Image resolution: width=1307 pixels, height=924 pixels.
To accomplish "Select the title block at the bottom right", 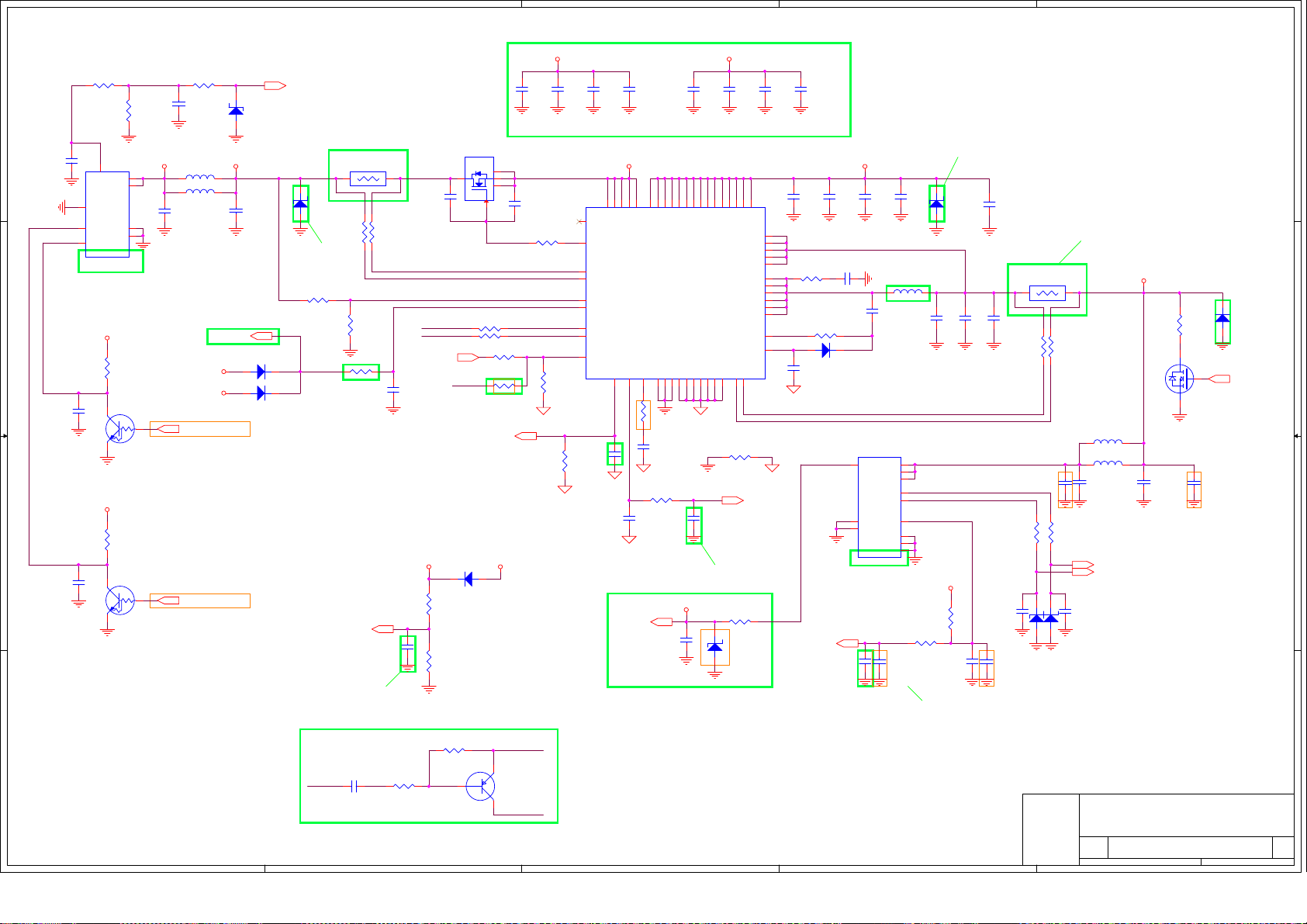I will (1158, 829).
